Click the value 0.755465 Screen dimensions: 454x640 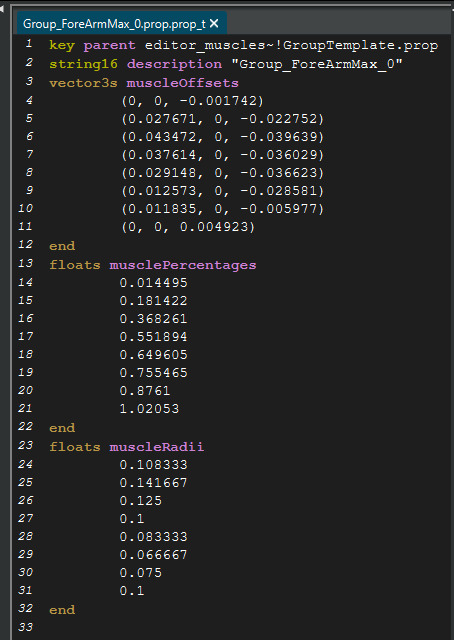click(154, 372)
